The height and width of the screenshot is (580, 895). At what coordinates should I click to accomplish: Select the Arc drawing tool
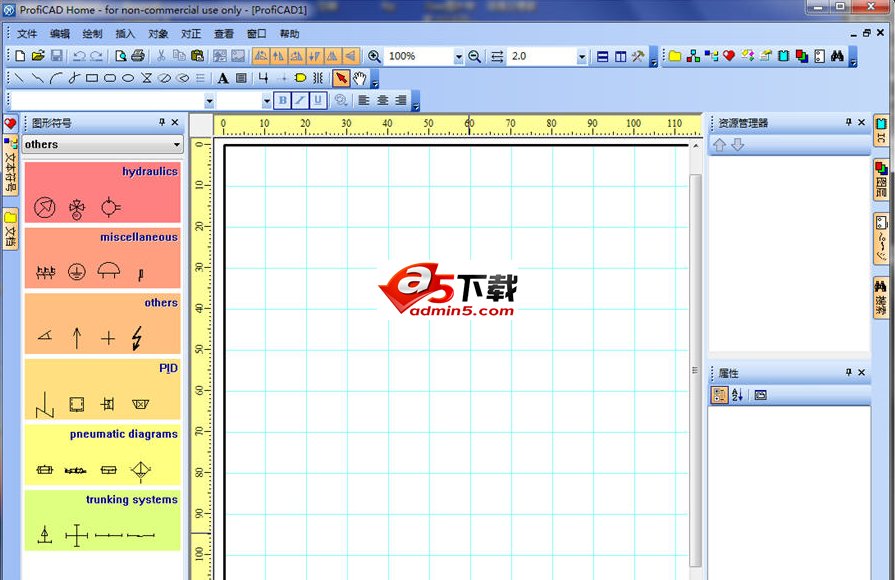tap(55, 78)
